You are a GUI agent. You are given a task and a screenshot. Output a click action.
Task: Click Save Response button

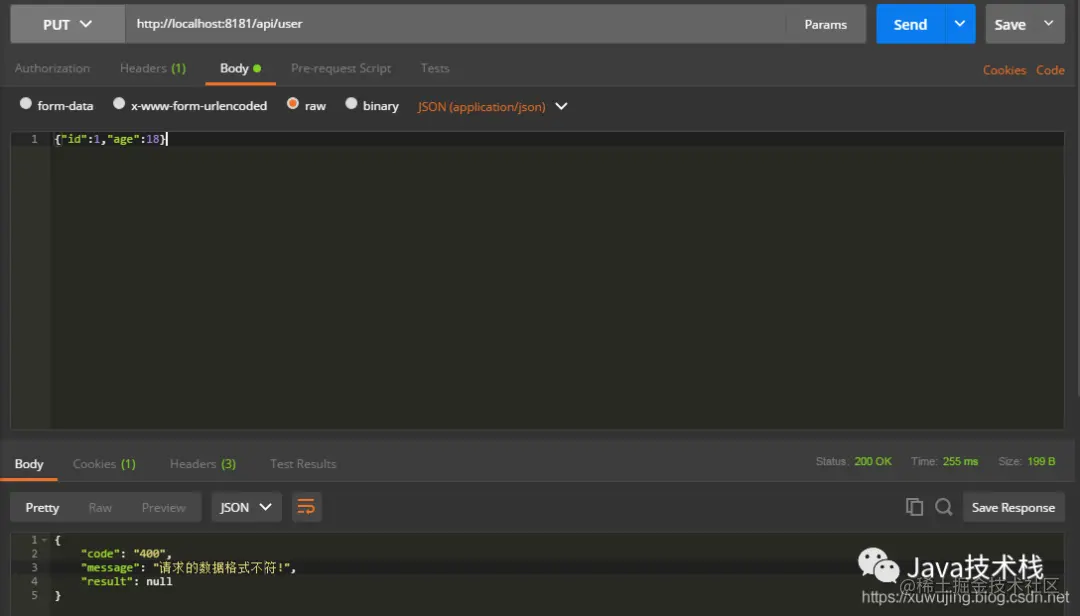1013,508
